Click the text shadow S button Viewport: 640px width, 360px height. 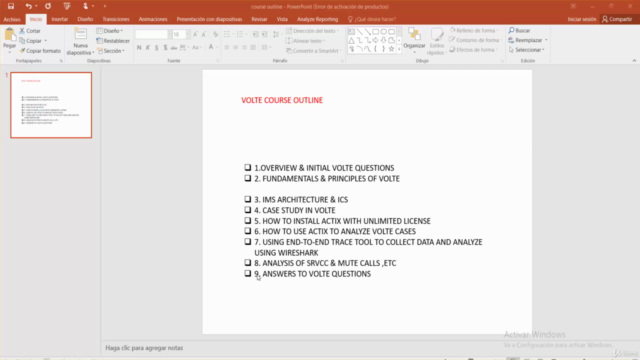coord(165,48)
